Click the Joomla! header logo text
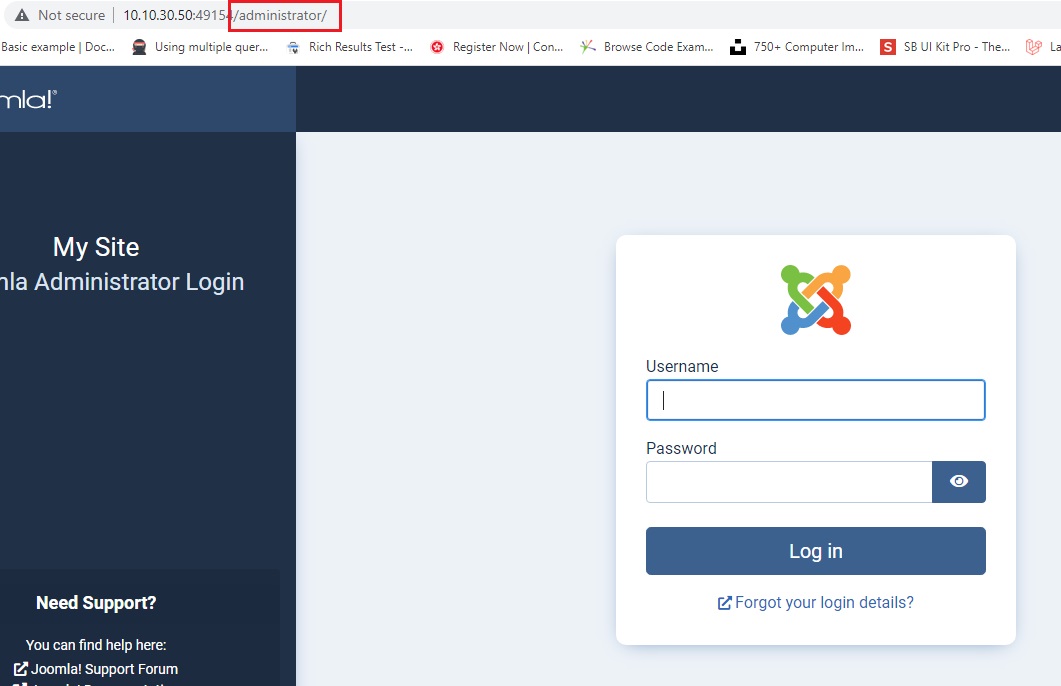Viewport: 1061px width, 686px height. (x=28, y=99)
